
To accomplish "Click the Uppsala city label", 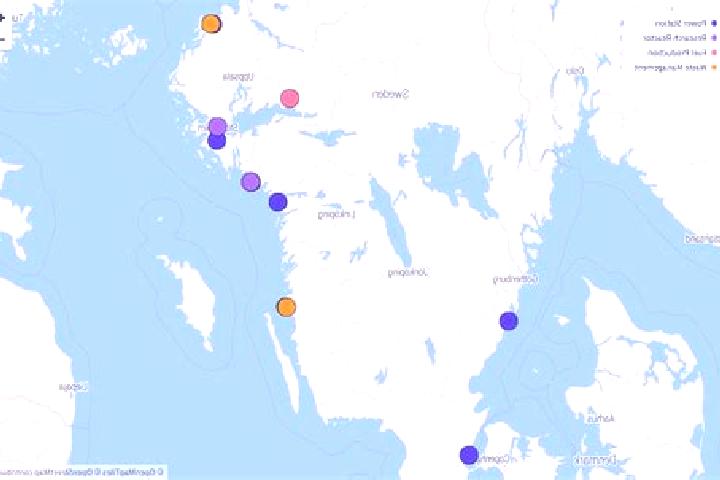I will (239, 77).
